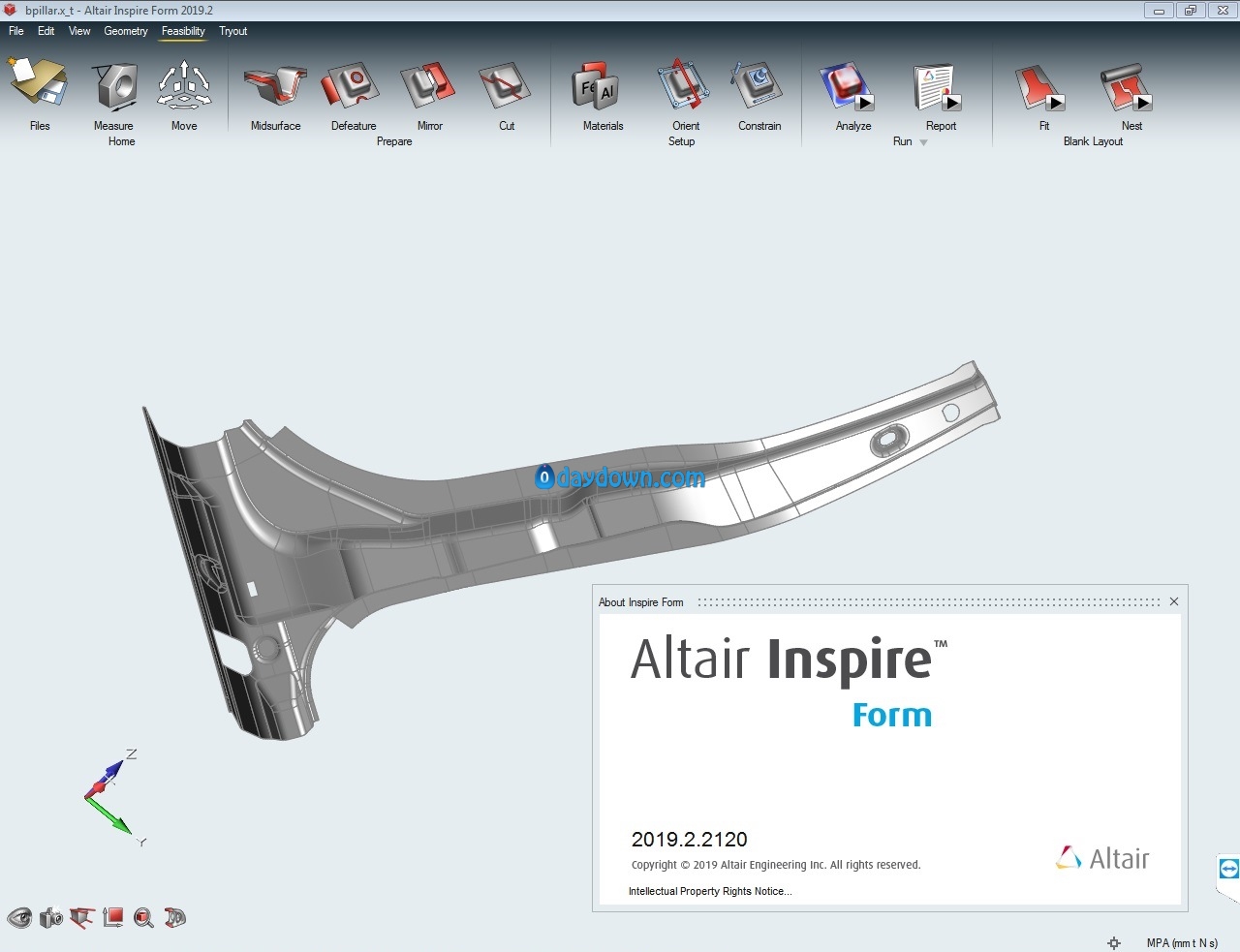
Task: Click the rotate-to-closest-view icon
Action: pyautogui.click(x=82, y=917)
